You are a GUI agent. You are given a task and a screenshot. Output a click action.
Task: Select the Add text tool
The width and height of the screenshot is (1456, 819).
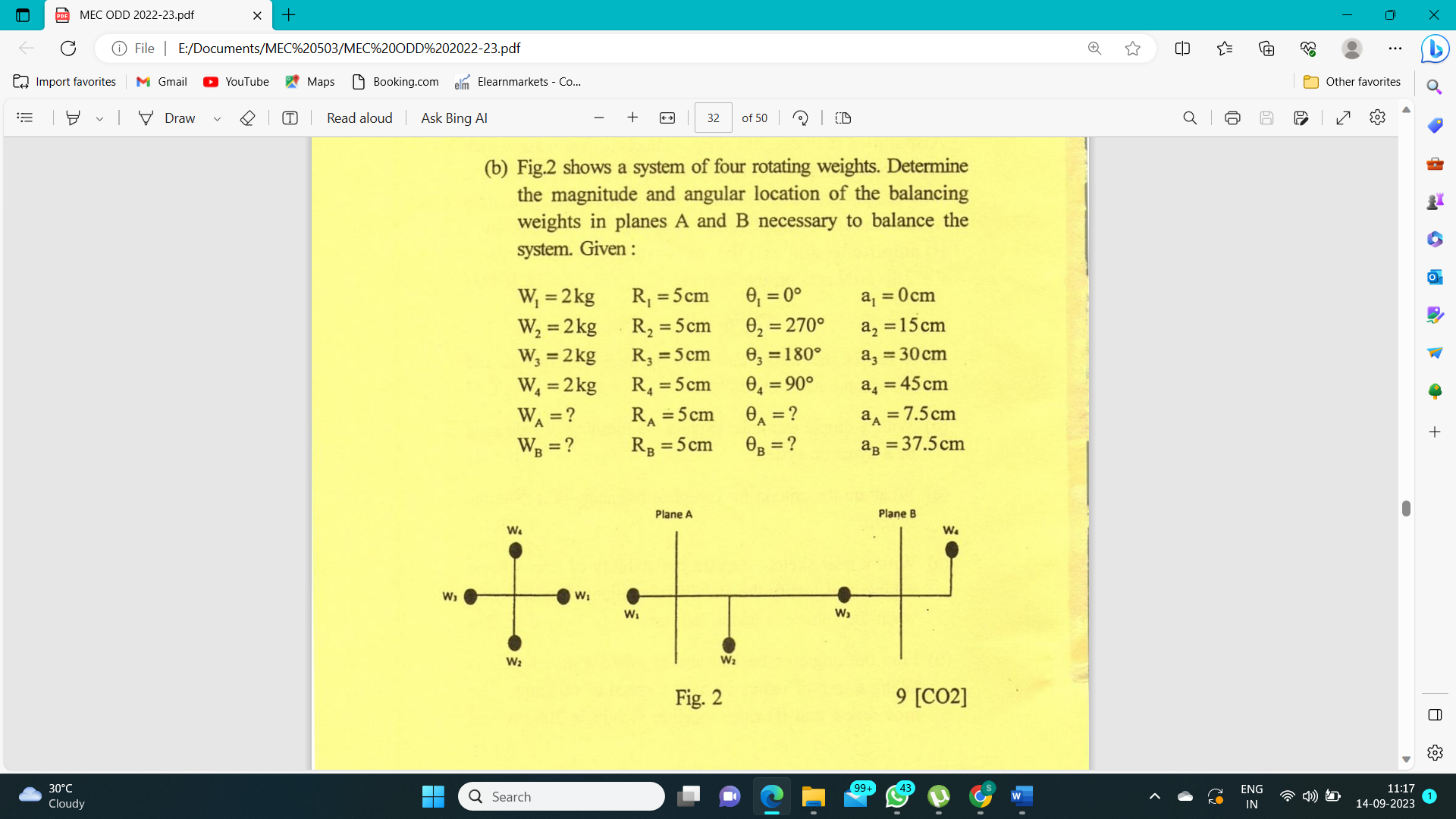[x=290, y=118]
